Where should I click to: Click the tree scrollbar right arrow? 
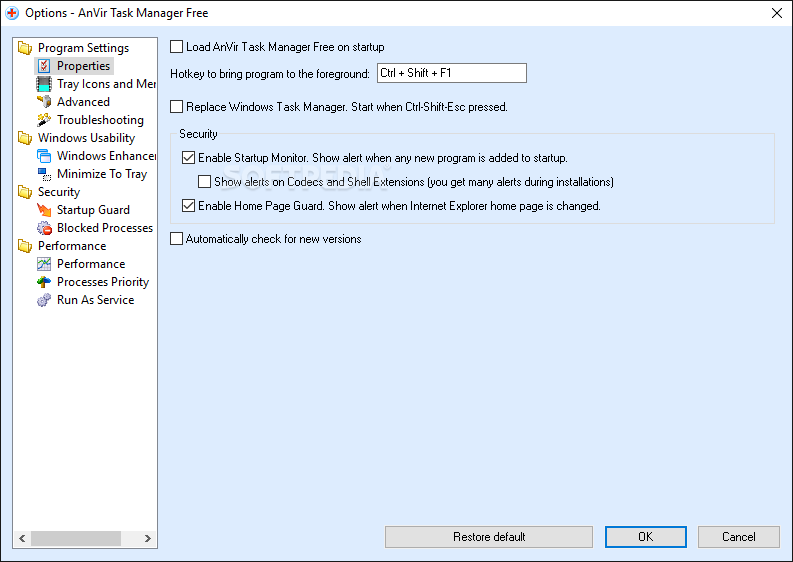[148, 538]
